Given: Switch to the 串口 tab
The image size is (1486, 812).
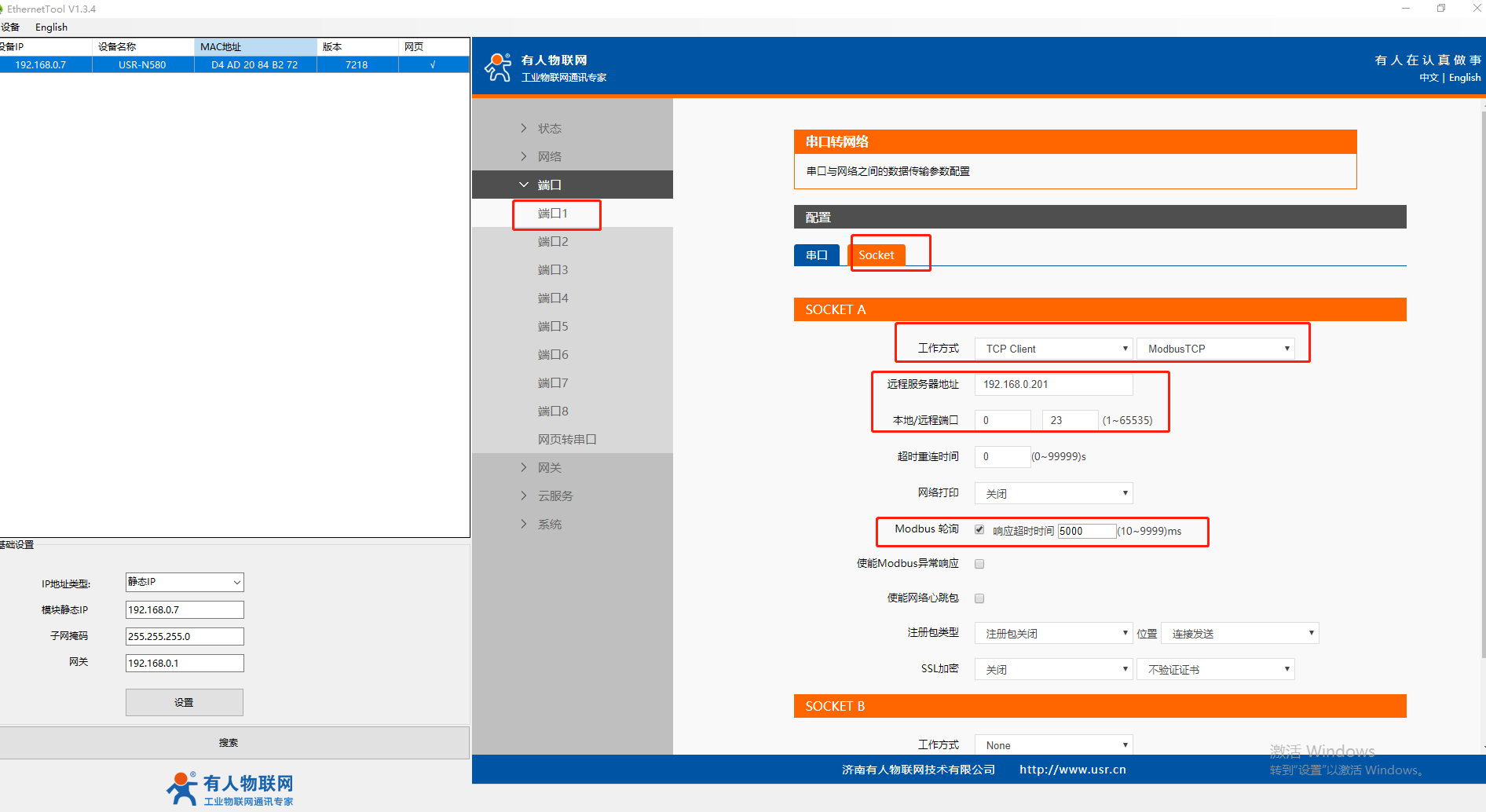Looking at the screenshot, I should tap(816, 255).
